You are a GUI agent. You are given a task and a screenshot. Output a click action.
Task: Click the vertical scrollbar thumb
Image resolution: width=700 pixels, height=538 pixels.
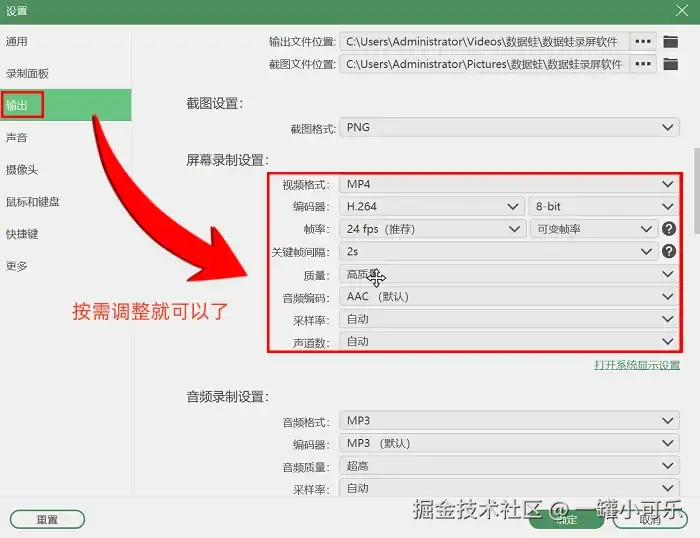(697, 191)
